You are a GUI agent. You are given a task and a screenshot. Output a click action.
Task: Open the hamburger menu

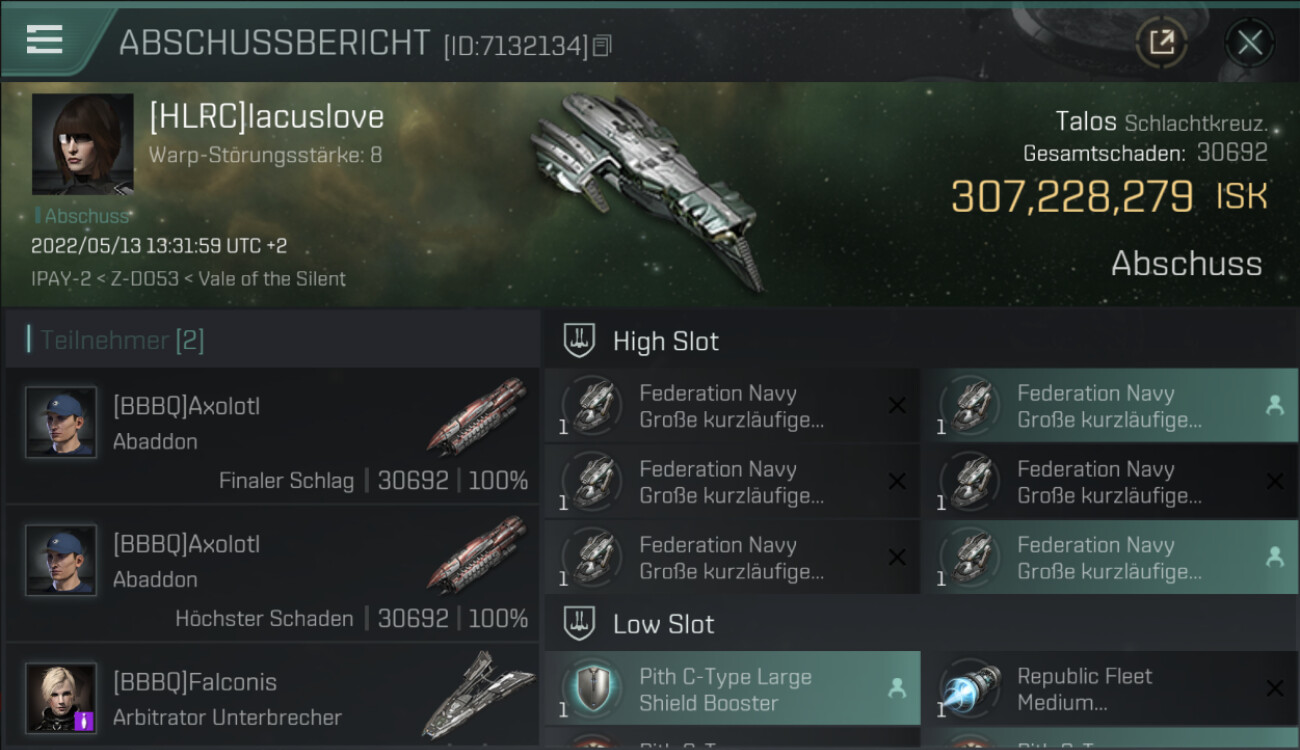point(44,40)
